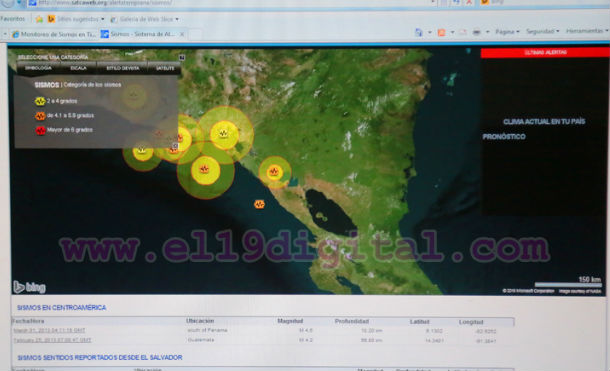The image size is (610, 371).
Task: Click the Bing logo on the map
Action: (30, 287)
